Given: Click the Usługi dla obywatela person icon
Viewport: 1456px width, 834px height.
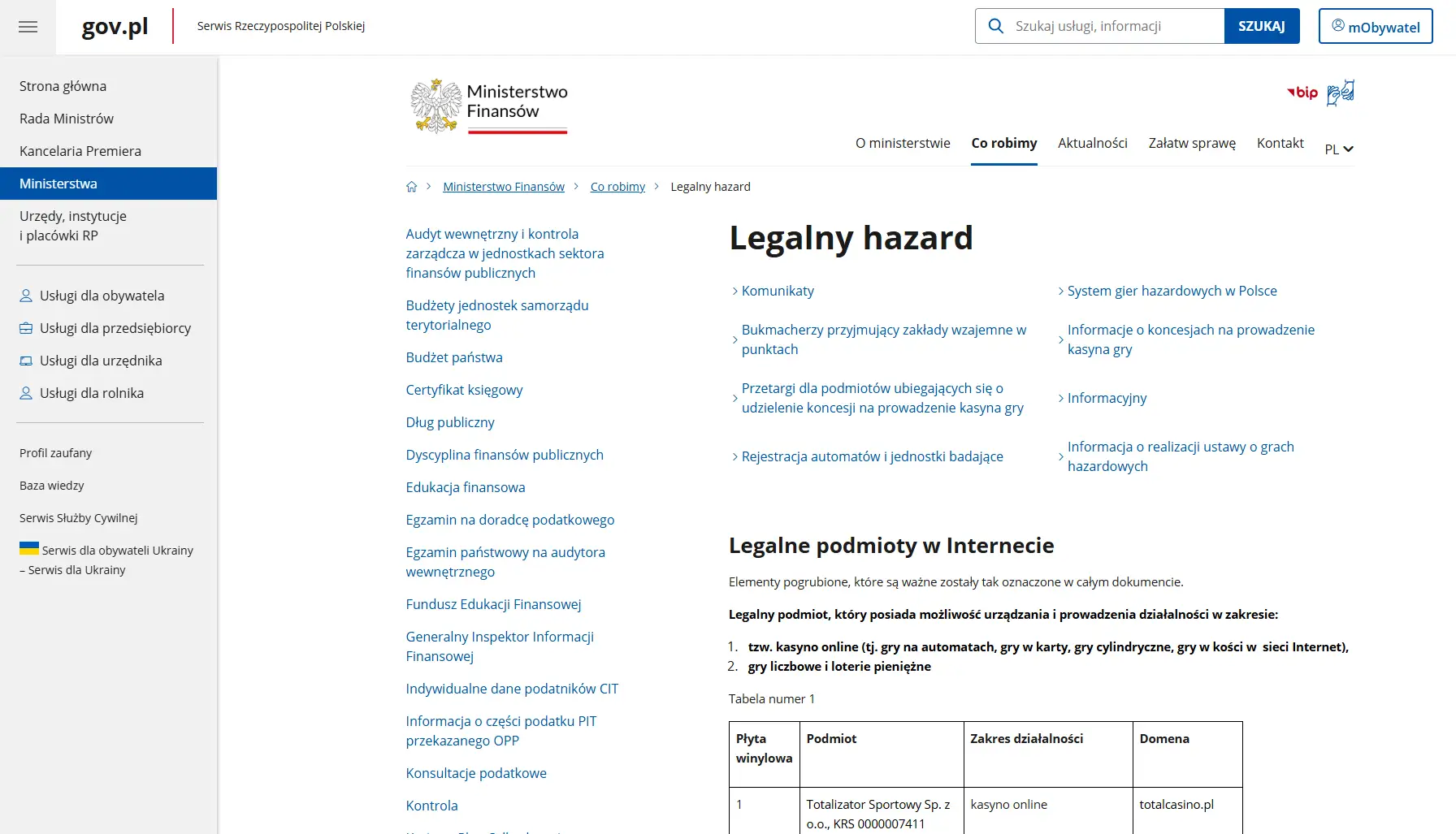Looking at the screenshot, I should point(26,296).
